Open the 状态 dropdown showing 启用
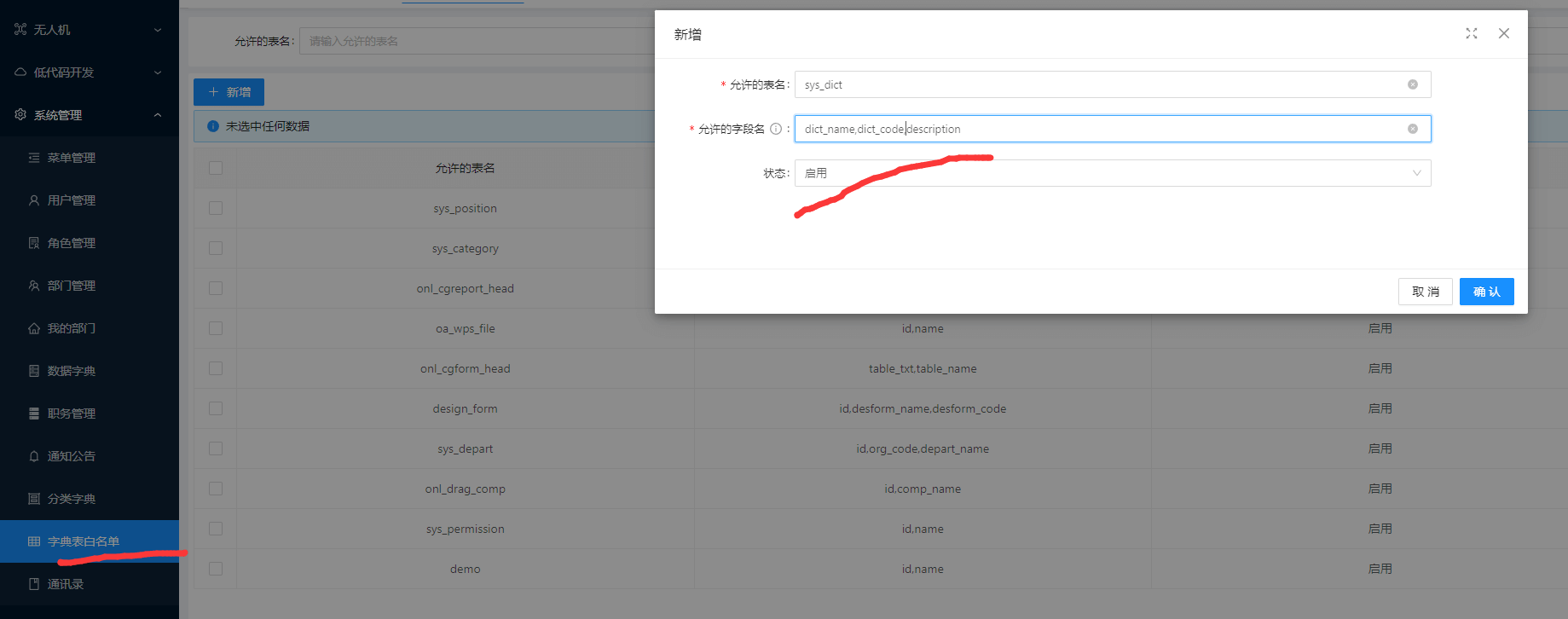Image resolution: width=1568 pixels, height=619 pixels. pos(1112,173)
